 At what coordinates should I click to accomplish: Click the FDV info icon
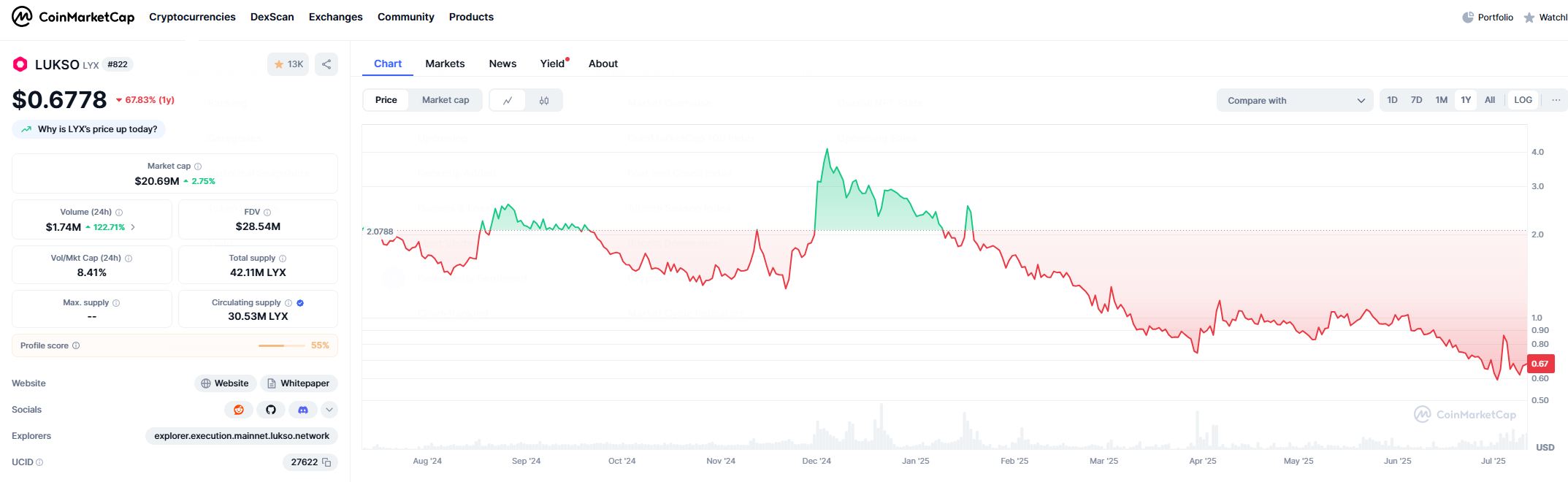coord(267,213)
